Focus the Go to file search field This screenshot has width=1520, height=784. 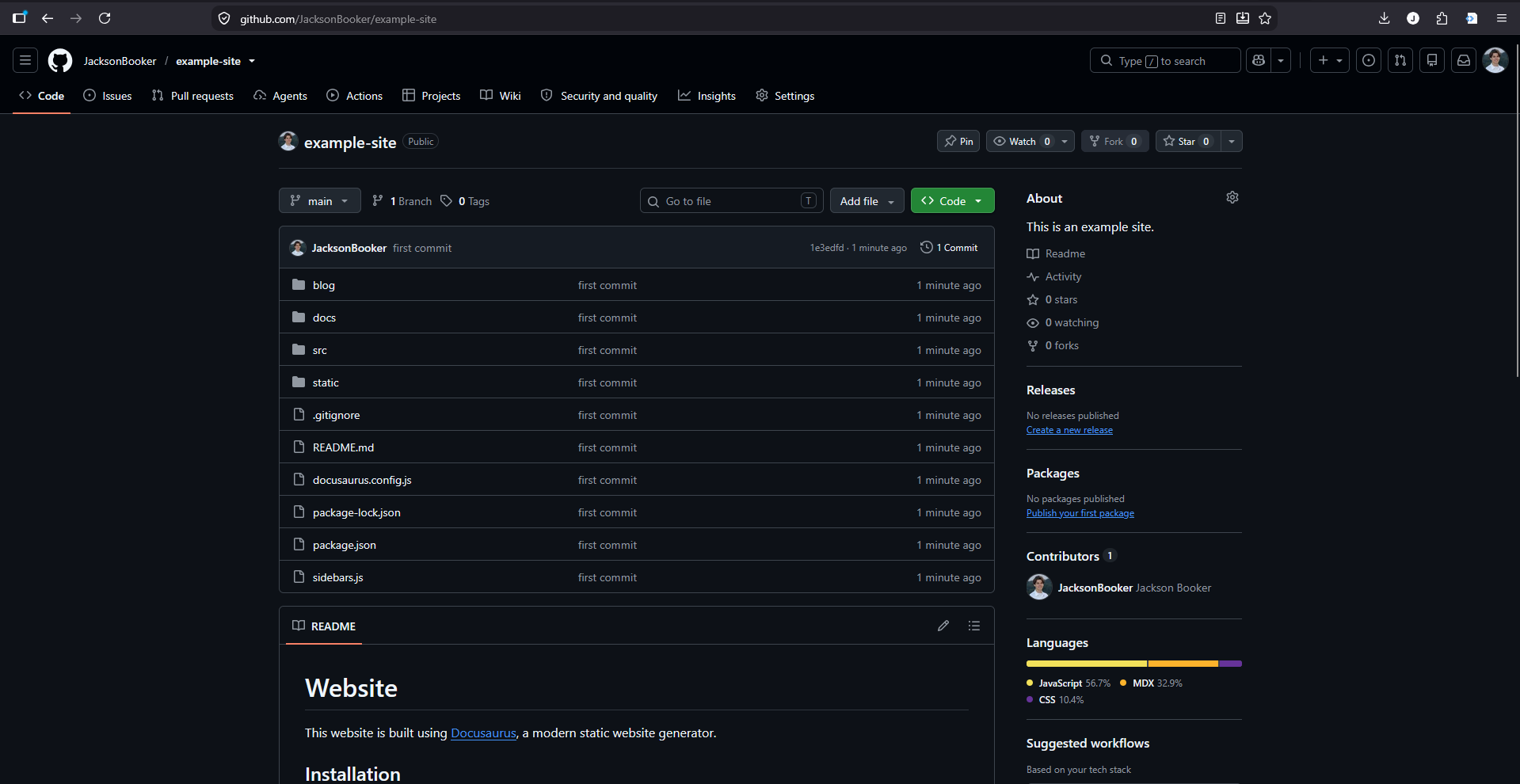(732, 200)
